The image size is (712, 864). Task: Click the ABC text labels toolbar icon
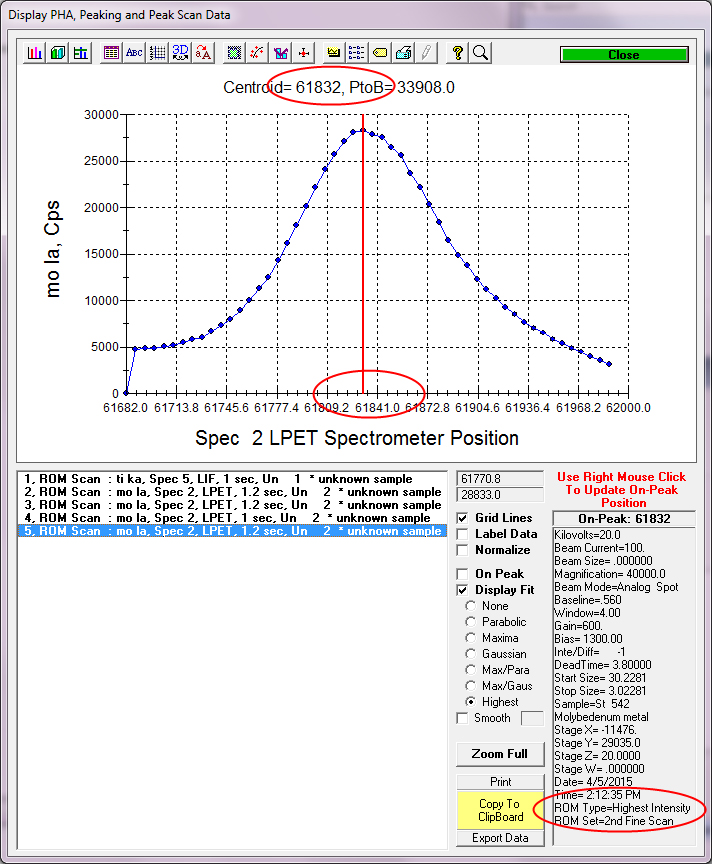pyautogui.click(x=134, y=53)
